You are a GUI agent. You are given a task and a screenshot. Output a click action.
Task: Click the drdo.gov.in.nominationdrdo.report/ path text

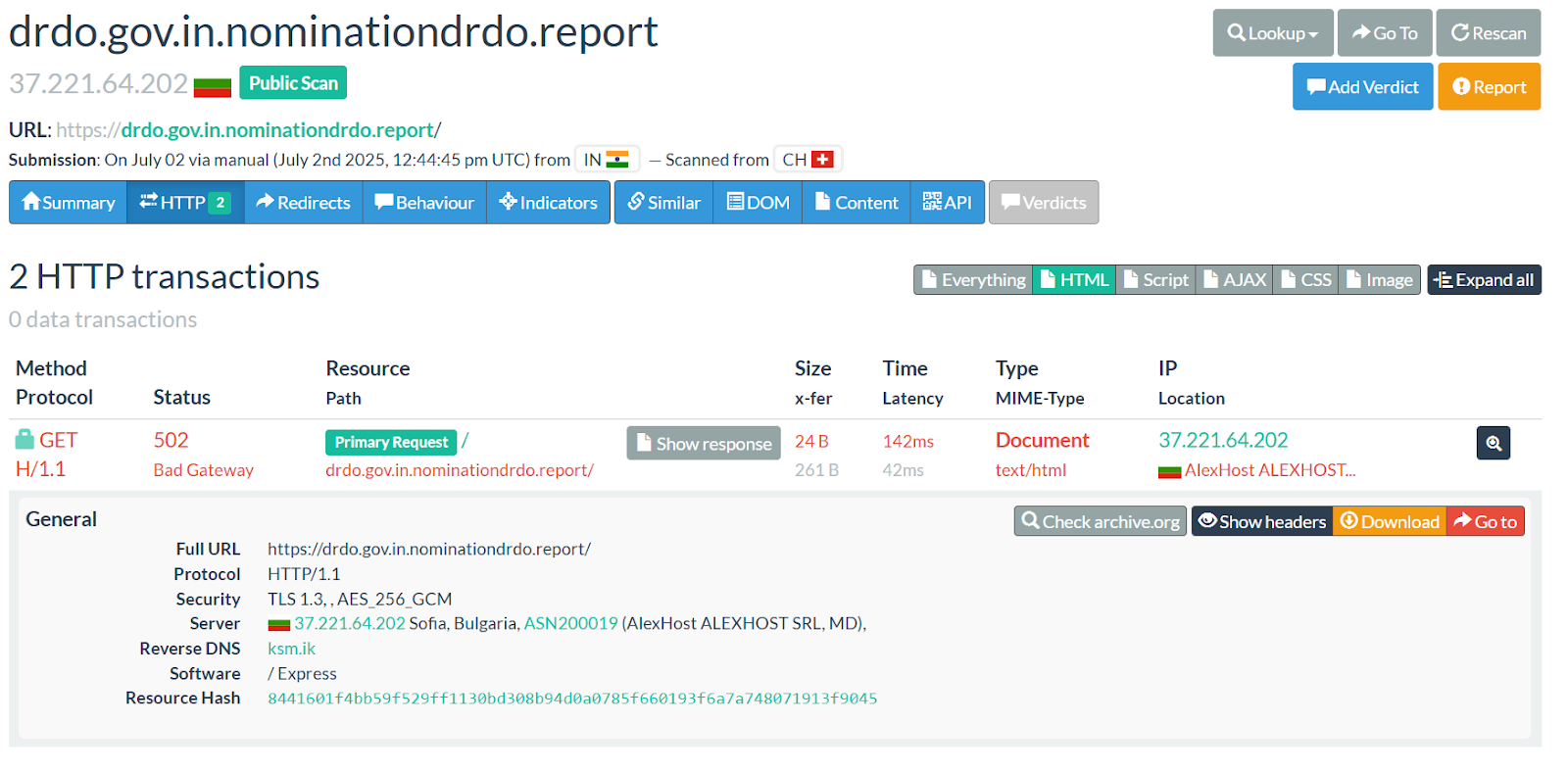click(x=460, y=470)
